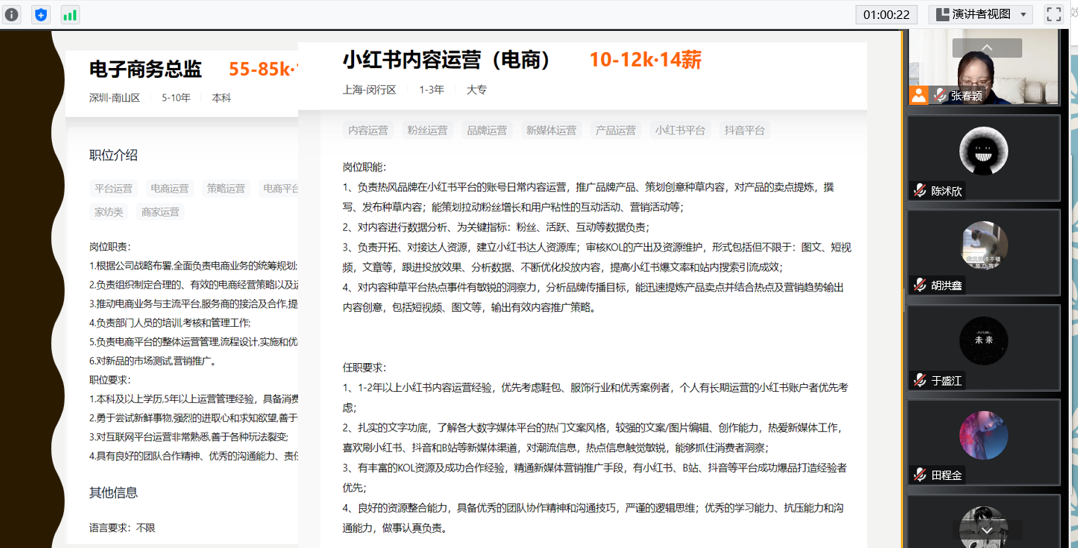The image size is (1083, 548).
Task: Click the 职位介绍 heading
Action: tap(113, 155)
